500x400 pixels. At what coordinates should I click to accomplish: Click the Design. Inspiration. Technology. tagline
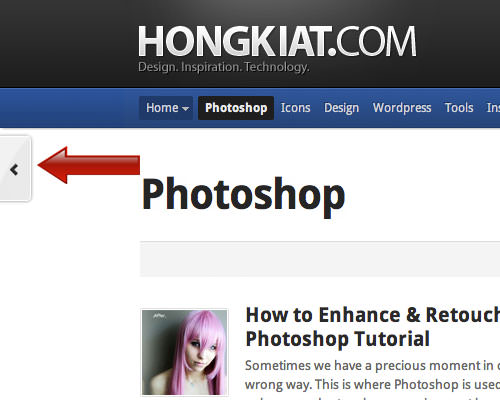[x=224, y=67]
